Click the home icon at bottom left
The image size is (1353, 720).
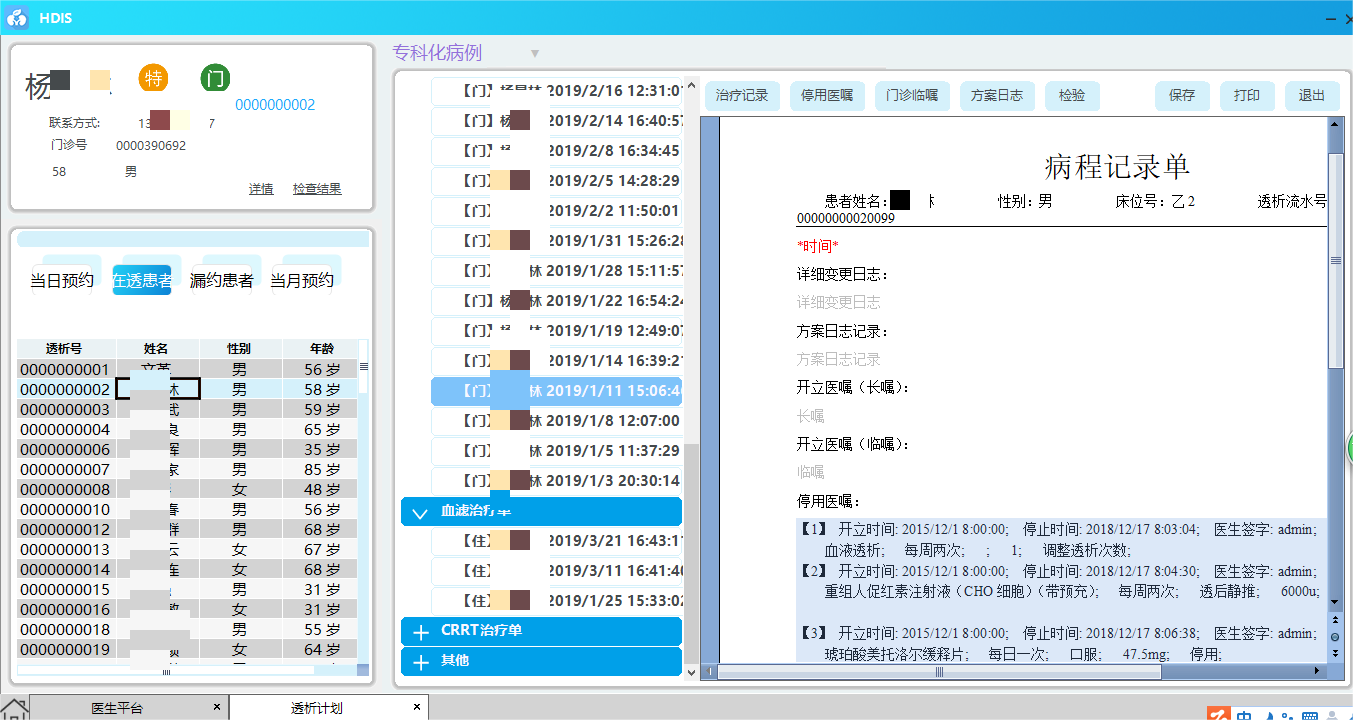14,709
